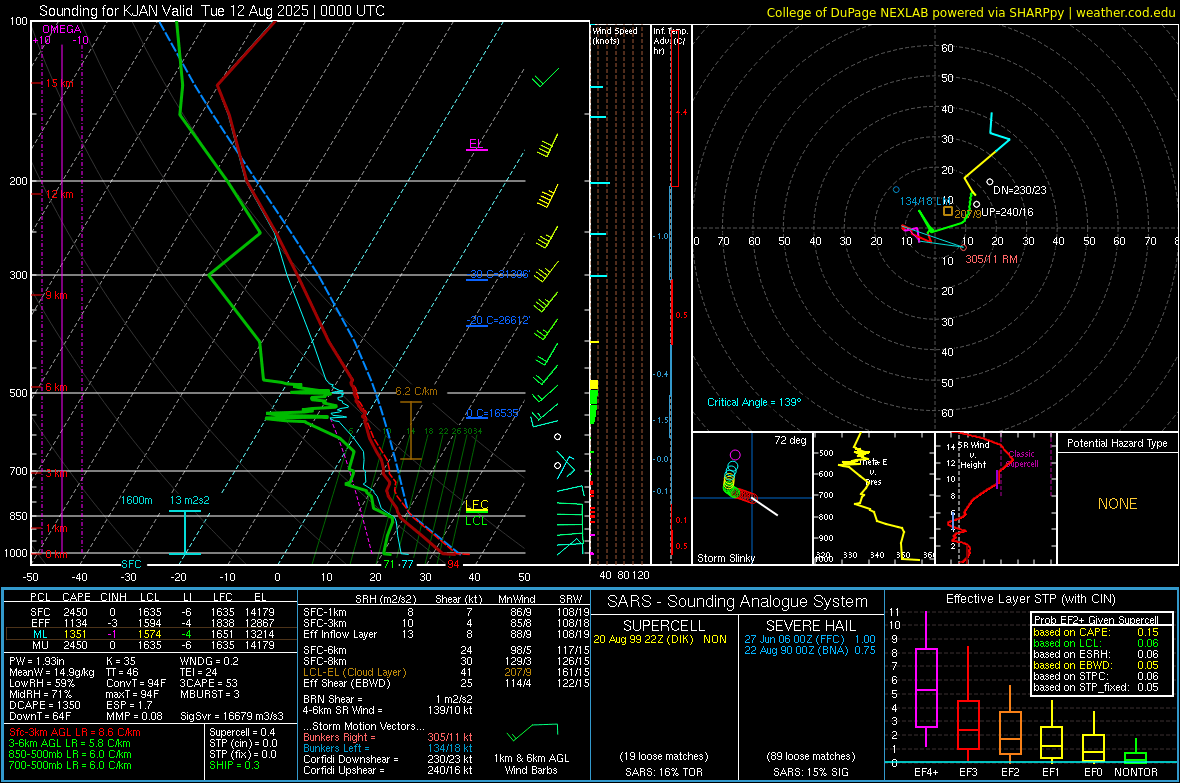1180x783 pixels.
Task: Click the based on EBWD: 0.05 probability
Action: click(1096, 666)
